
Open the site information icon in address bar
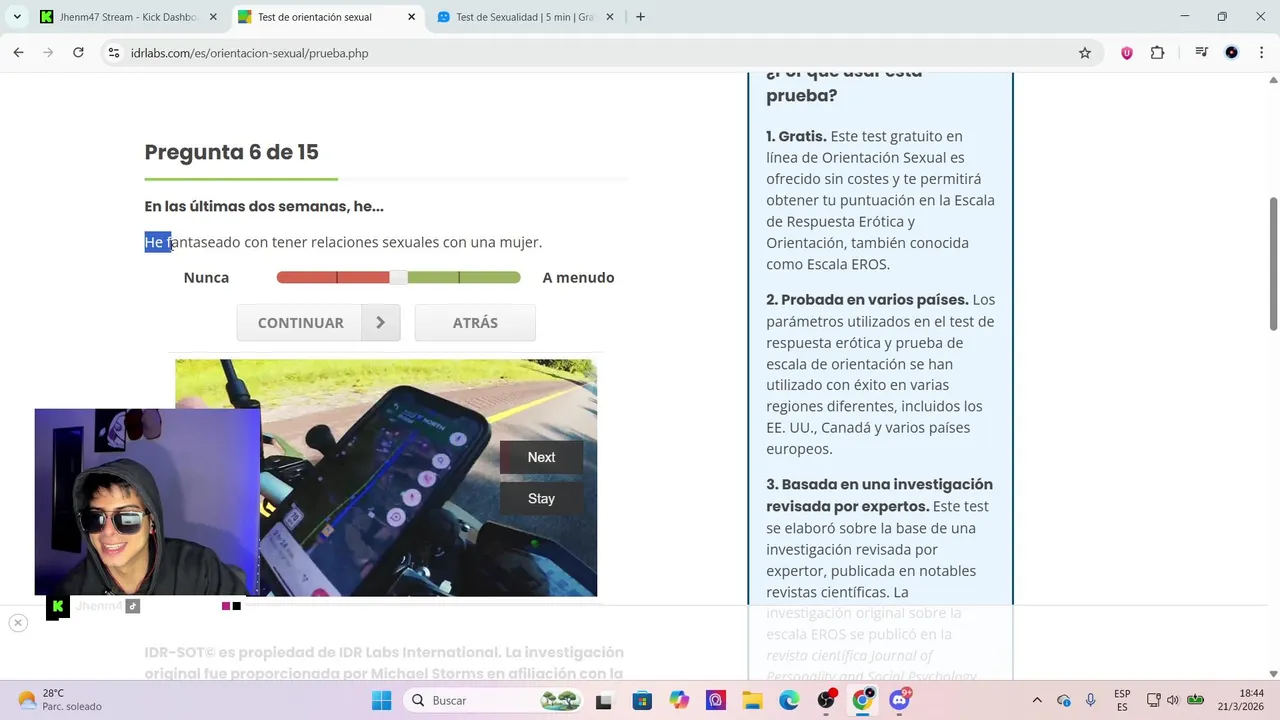click(x=114, y=53)
